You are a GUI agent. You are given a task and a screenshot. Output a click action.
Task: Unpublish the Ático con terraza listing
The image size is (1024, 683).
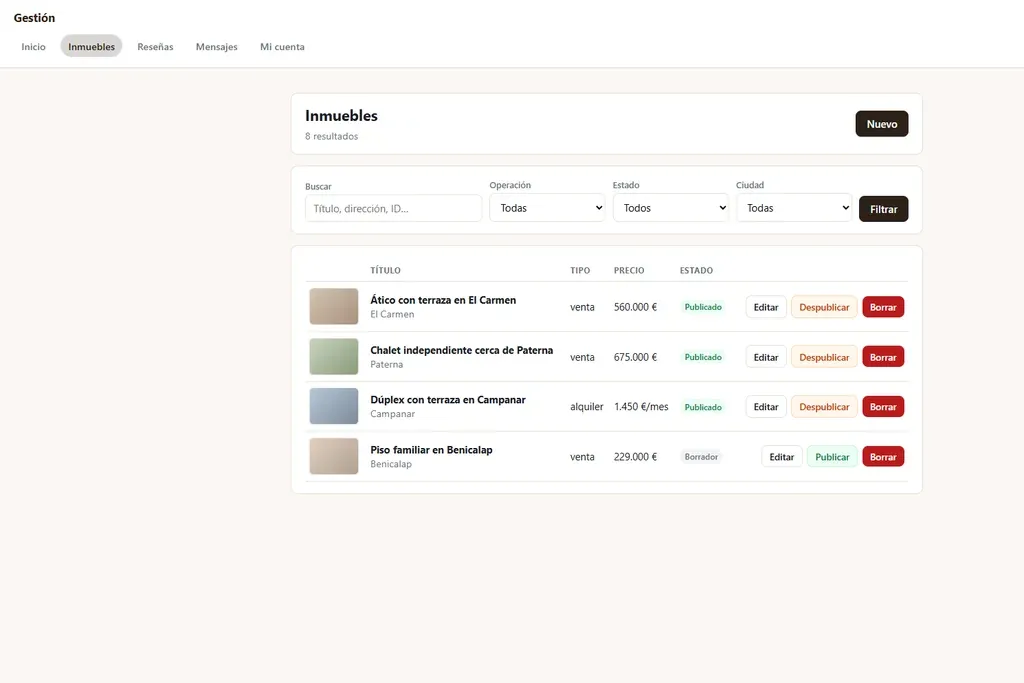pyautogui.click(x=824, y=307)
